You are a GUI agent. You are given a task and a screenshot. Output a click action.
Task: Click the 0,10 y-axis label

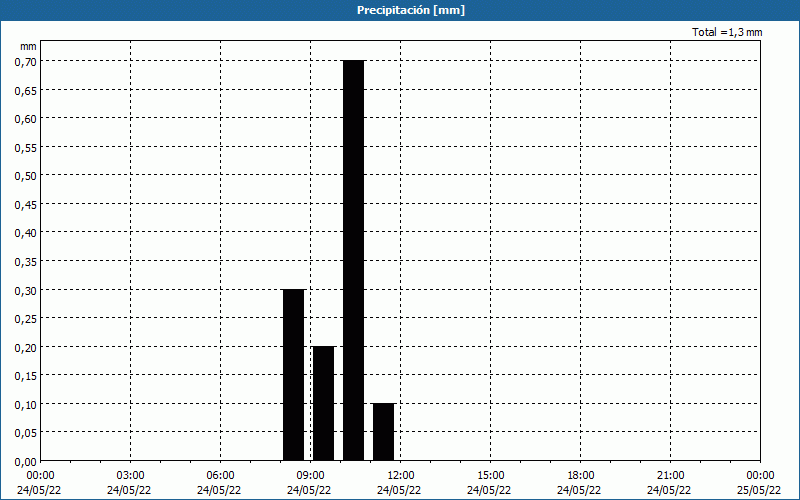pyautogui.click(x=25, y=404)
